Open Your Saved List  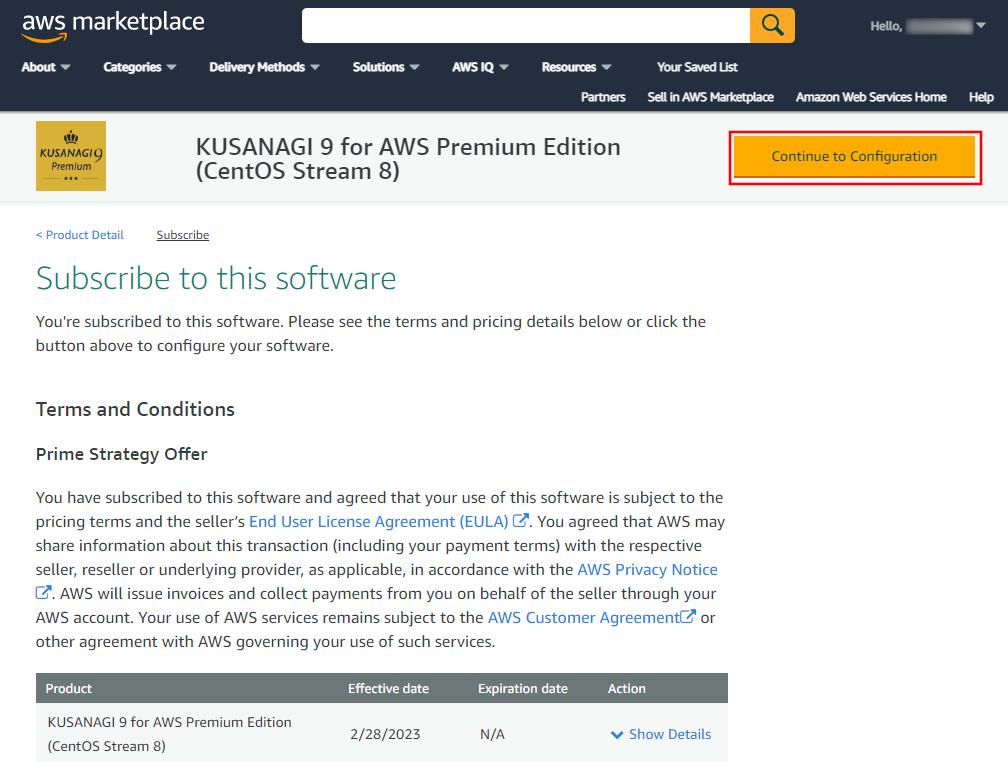pyautogui.click(x=697, y=67)
